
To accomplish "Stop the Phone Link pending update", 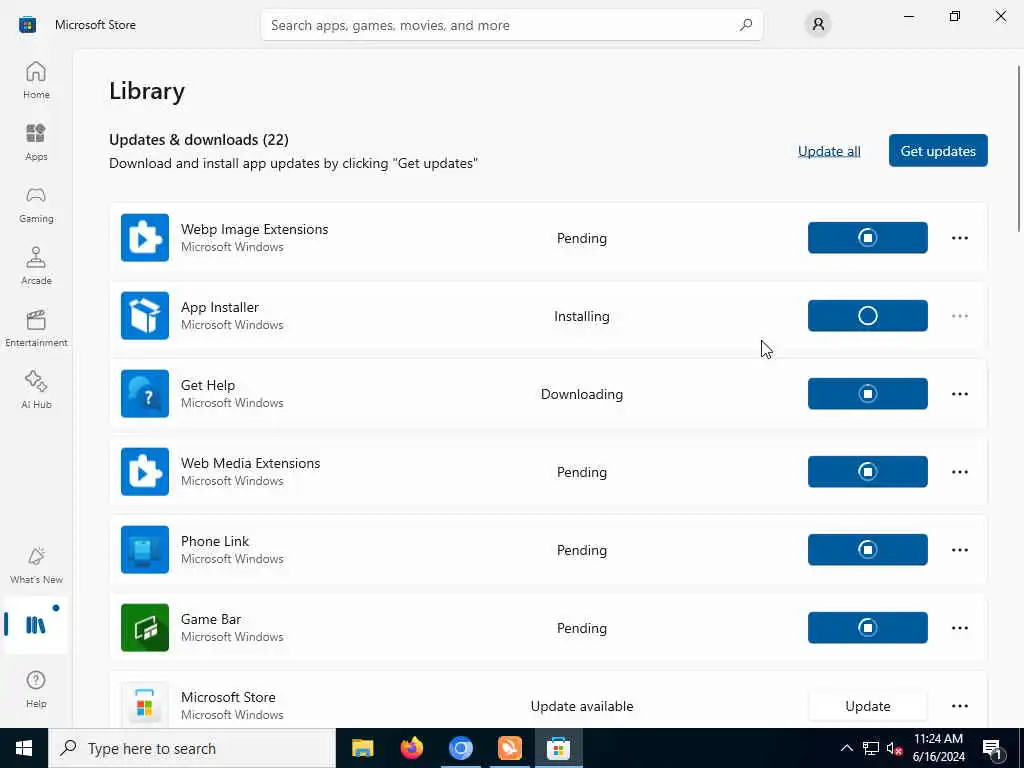I will (867, 550).
